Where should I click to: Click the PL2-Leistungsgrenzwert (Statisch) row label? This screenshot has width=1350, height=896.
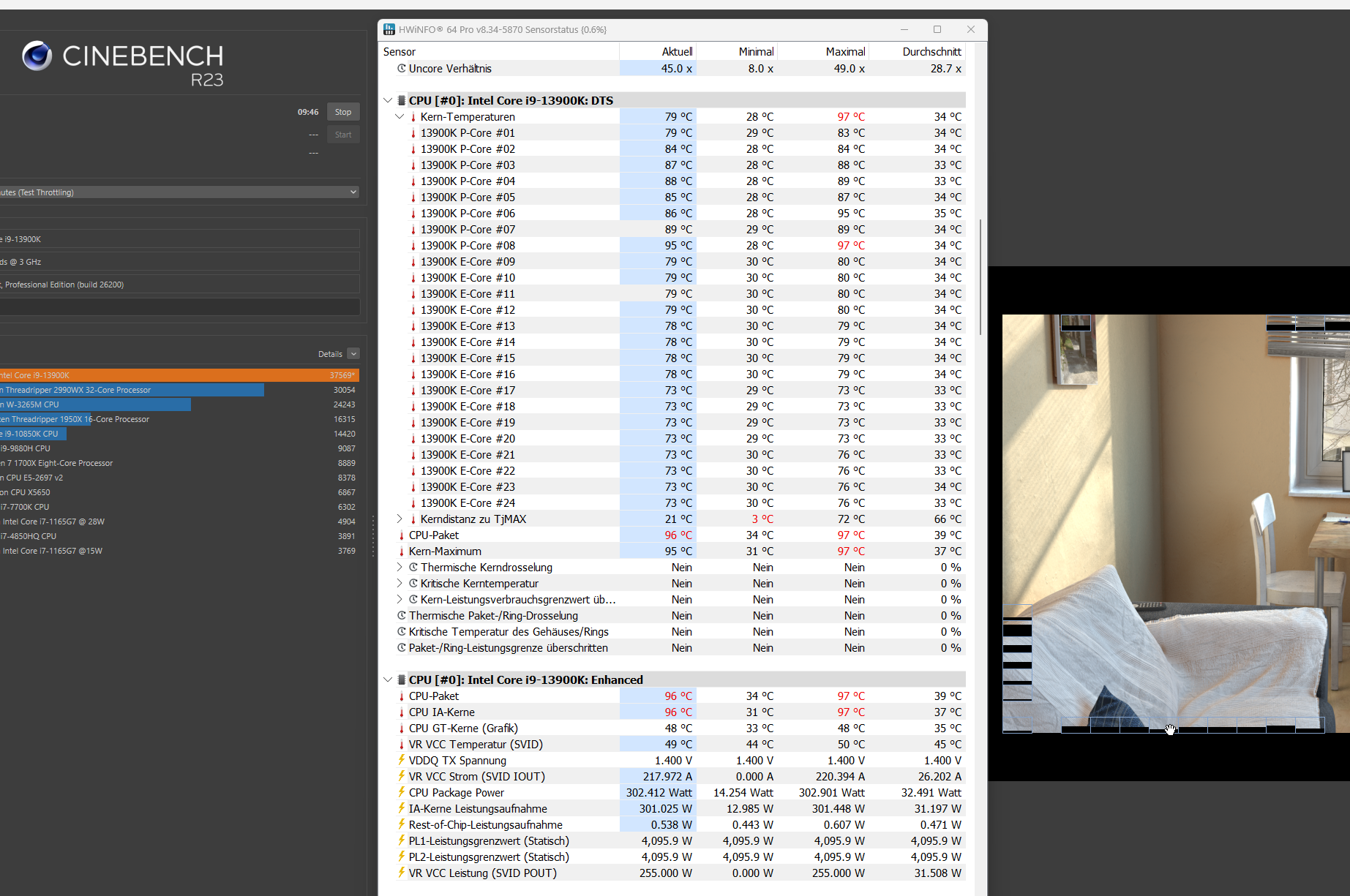click(489, 857)
